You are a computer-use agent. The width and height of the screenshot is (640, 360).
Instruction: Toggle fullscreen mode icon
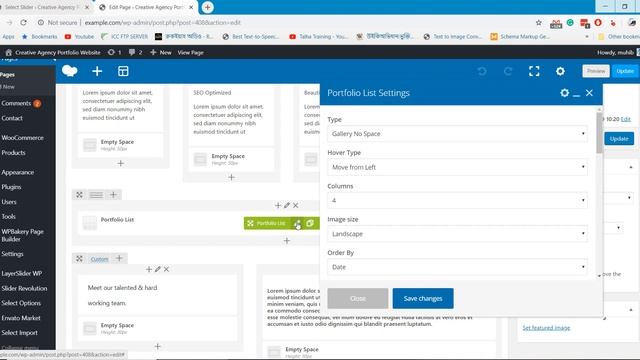(x=534, y=71)
